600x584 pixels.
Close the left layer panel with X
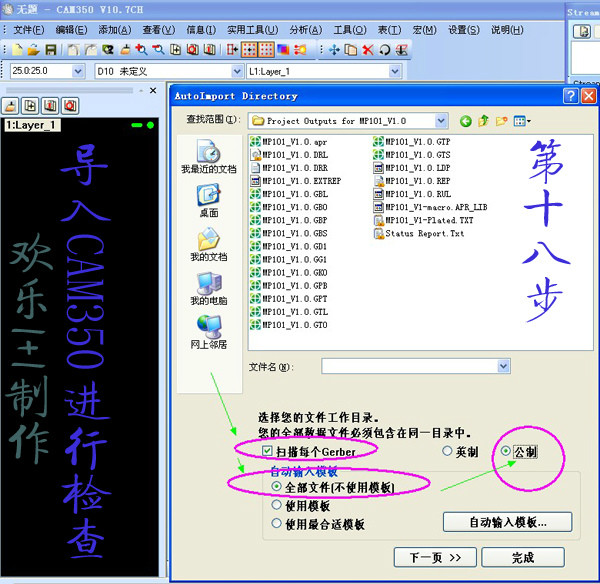click(153, 91)
